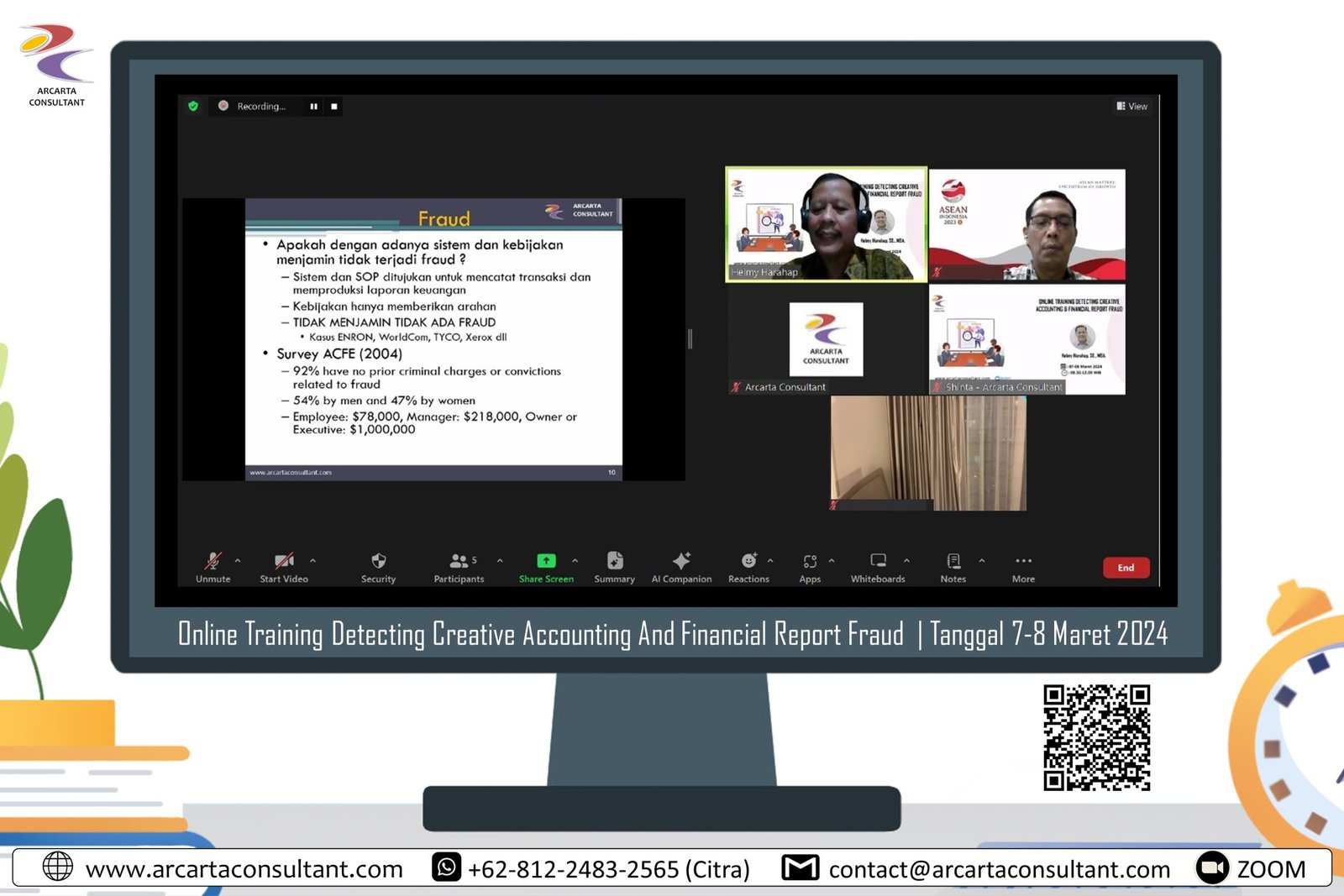Expand the arrow next to Participants
This screenshot has width=1344, height=896.
(500, 560)
